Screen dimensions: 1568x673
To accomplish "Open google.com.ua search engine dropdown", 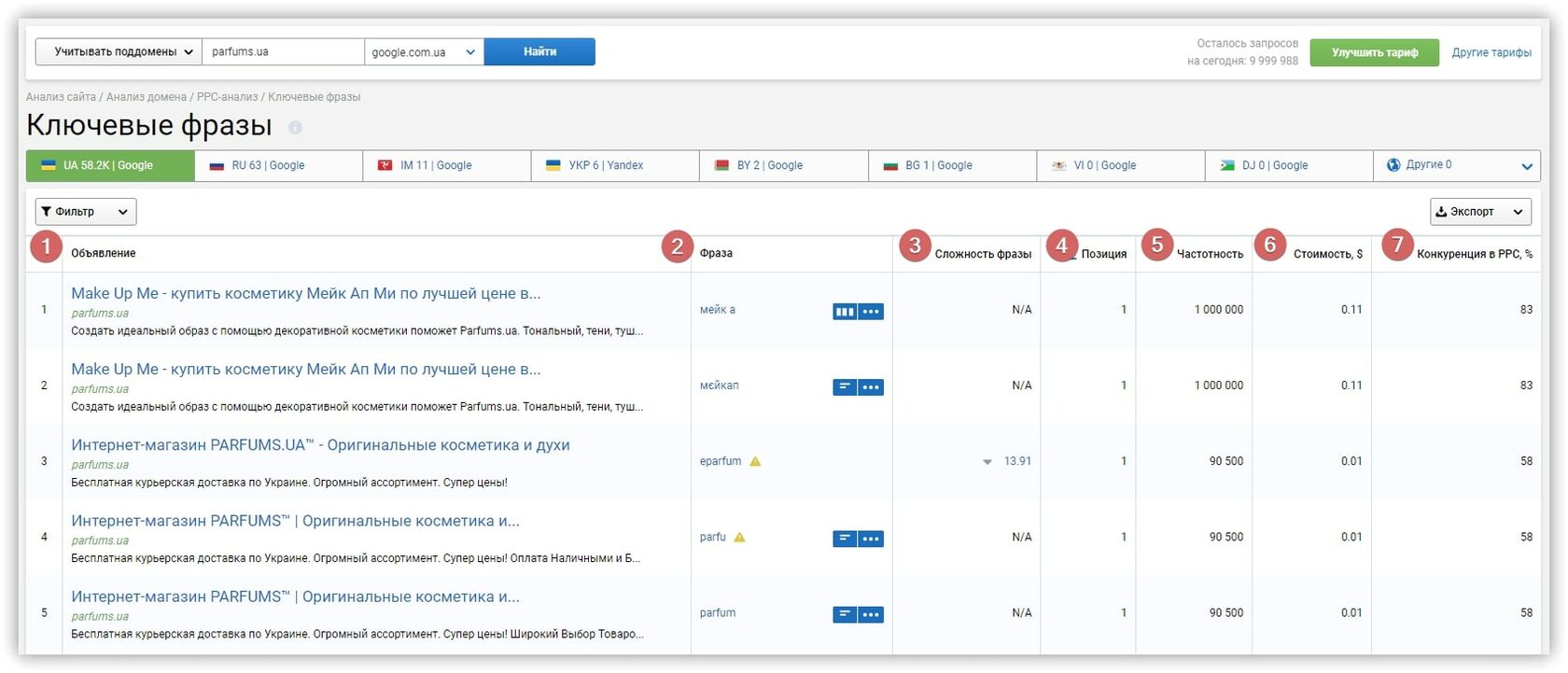I will (424, 52).
